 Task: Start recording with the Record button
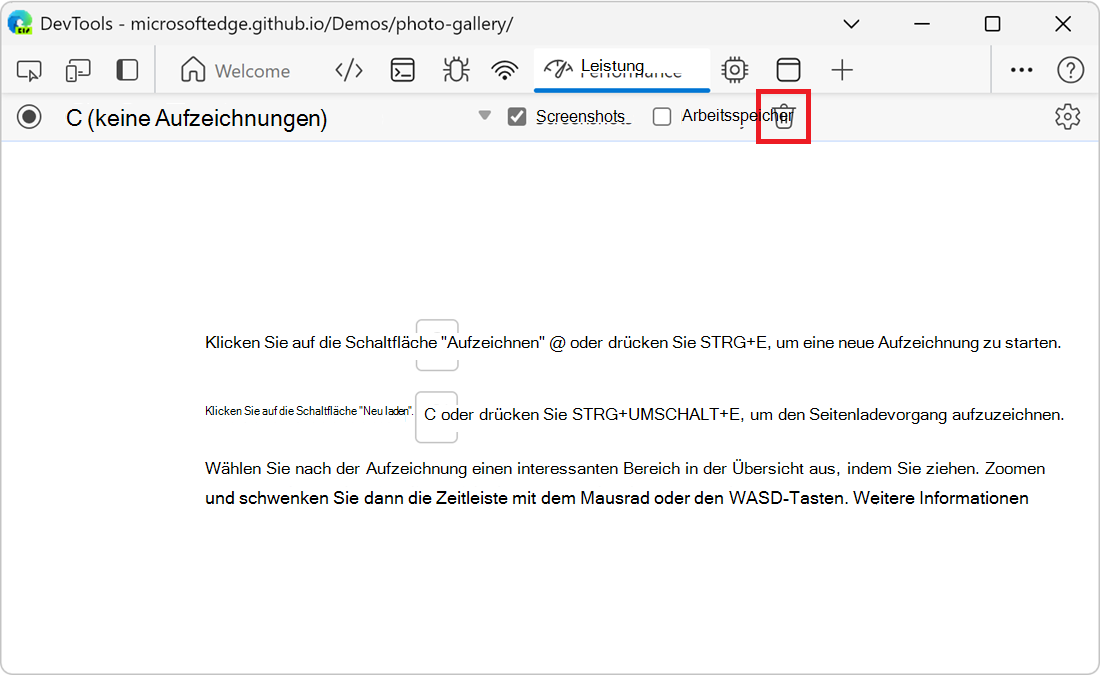[x=29, y=116]
